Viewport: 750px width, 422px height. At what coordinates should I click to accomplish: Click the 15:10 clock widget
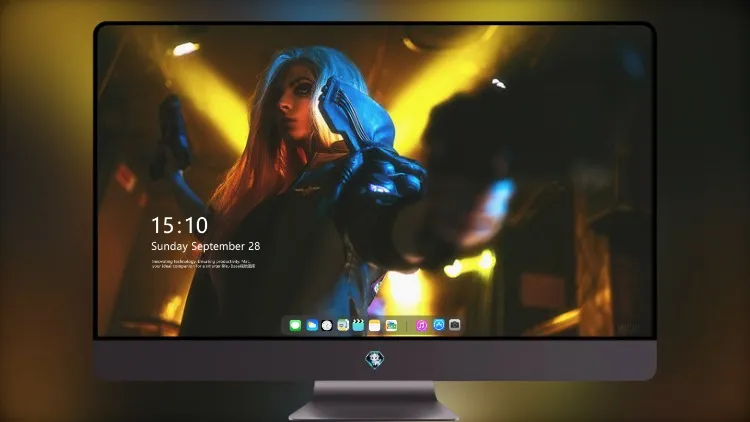click(x=179, y=225)
